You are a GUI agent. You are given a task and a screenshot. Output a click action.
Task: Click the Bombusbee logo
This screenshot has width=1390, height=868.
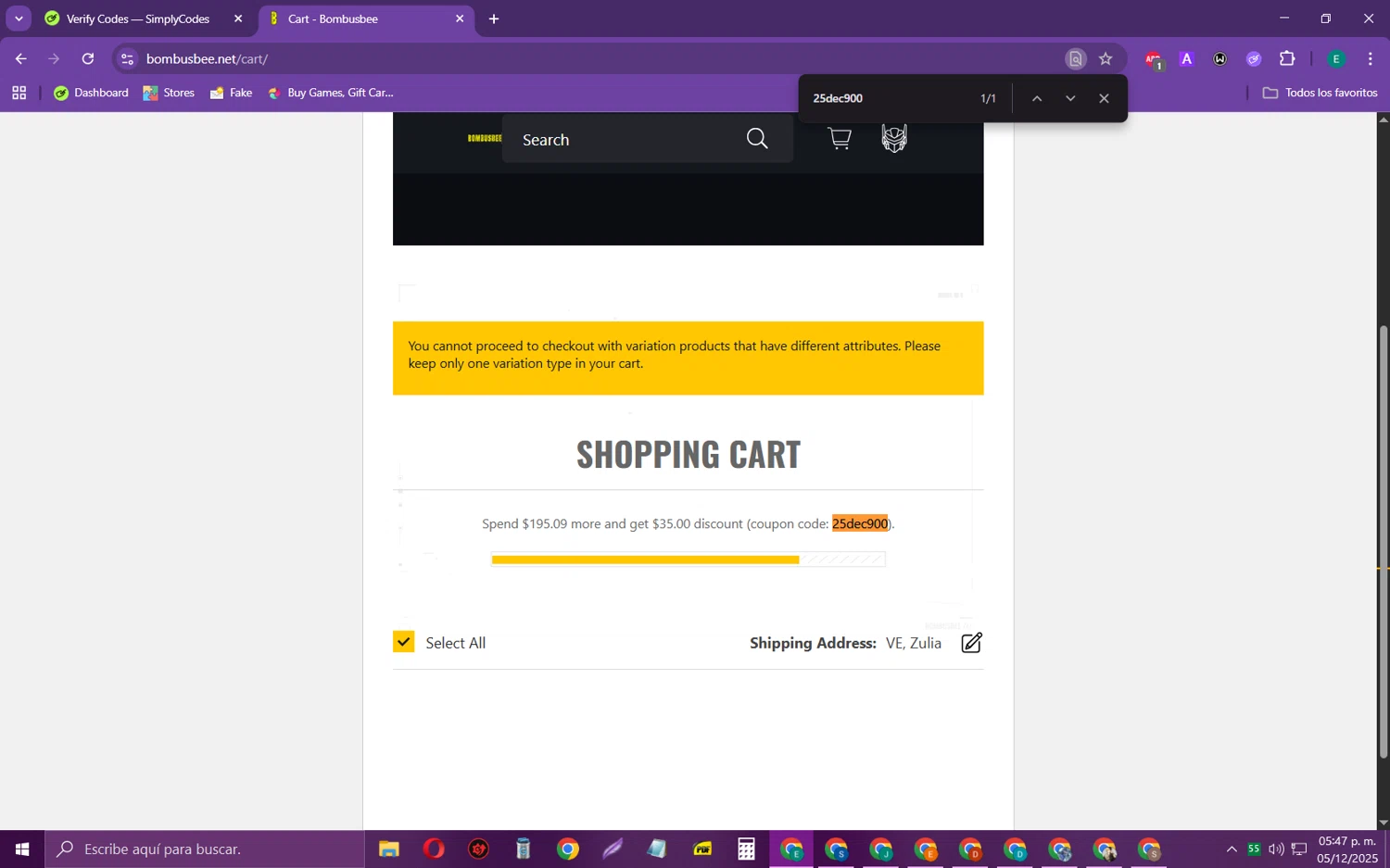[484, 138]
